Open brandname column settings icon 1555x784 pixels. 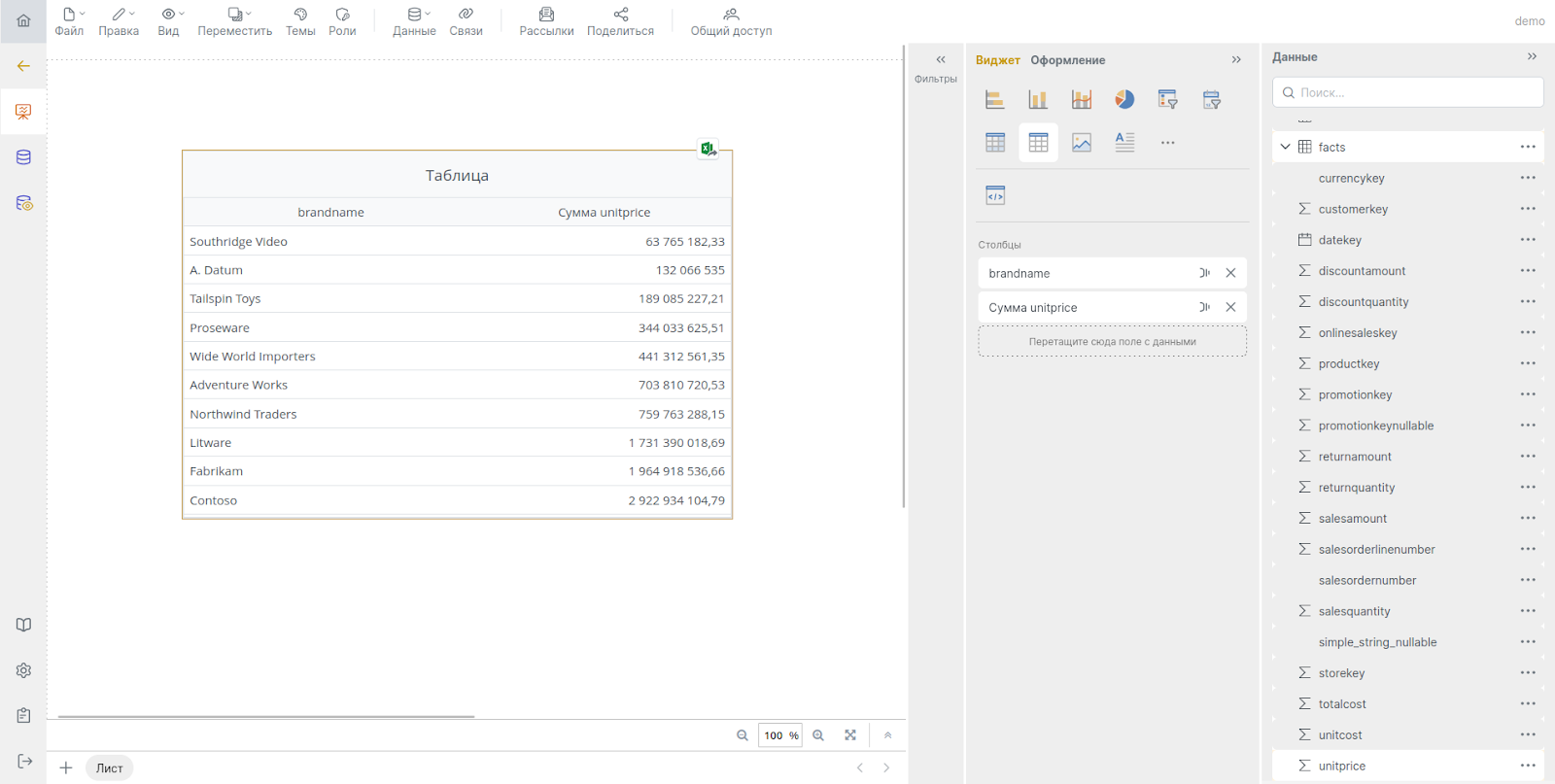point(1204,273)
